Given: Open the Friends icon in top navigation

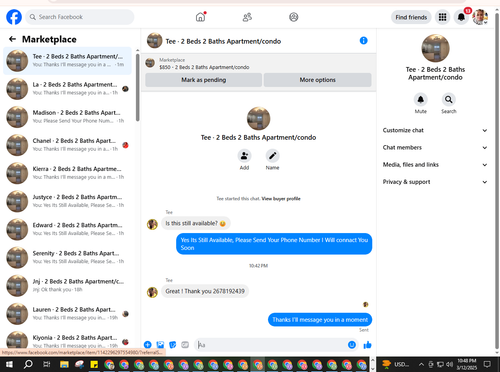Looking at the screenshot, I should pyautogui.click(x=247, y=17).
